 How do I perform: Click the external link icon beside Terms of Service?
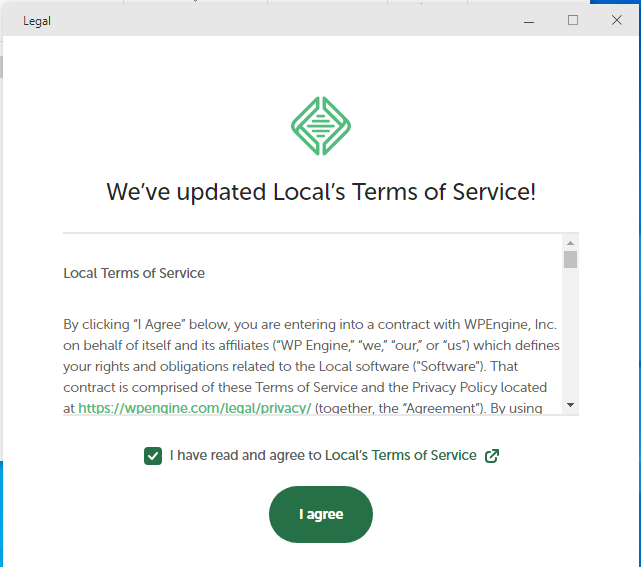(x=491, y=456)
